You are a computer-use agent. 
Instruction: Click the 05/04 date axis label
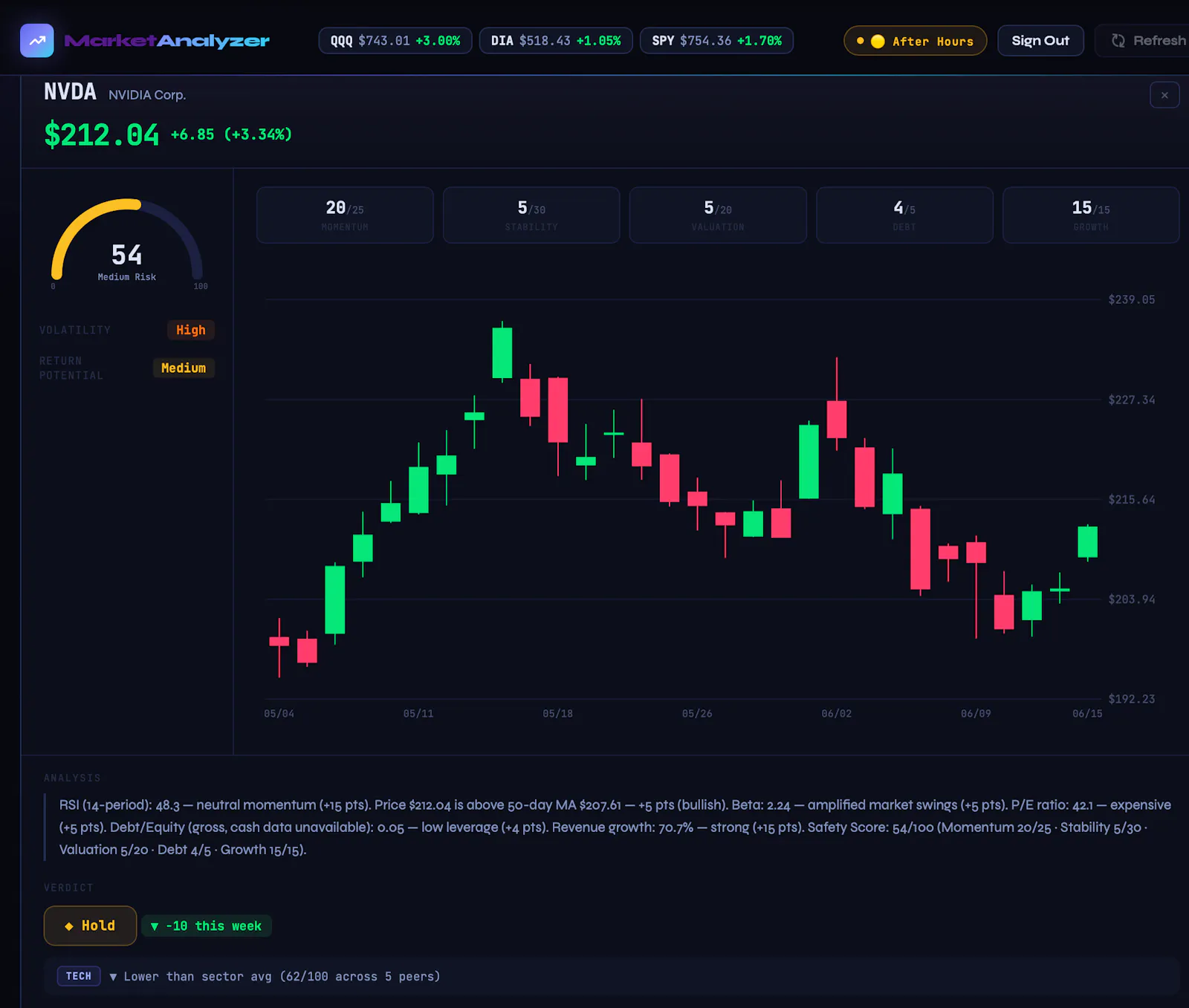tap(279, 714)
